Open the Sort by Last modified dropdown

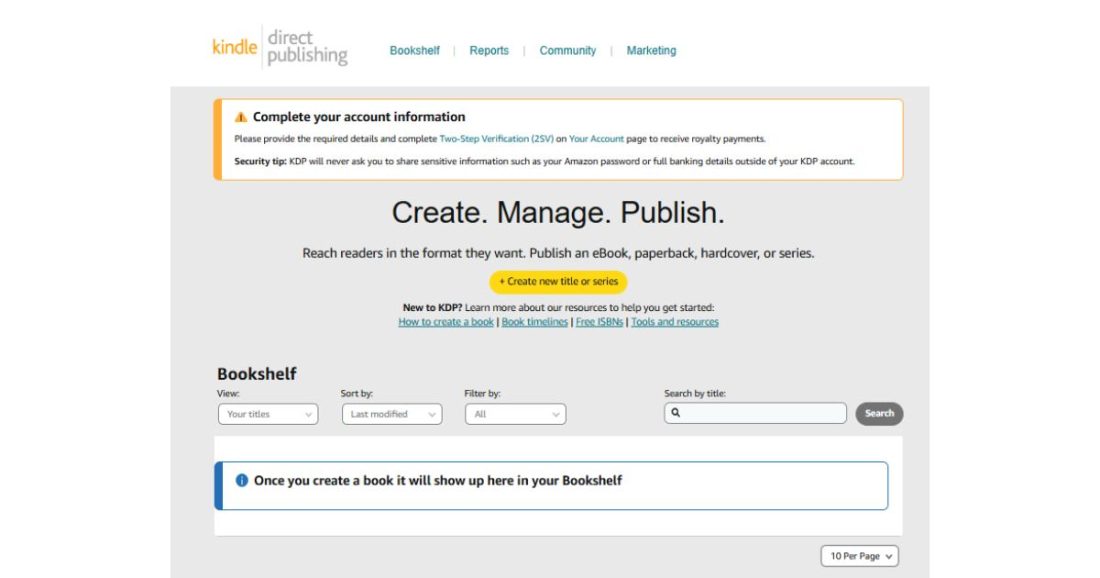pyautogui.click(x=391, y=414)
